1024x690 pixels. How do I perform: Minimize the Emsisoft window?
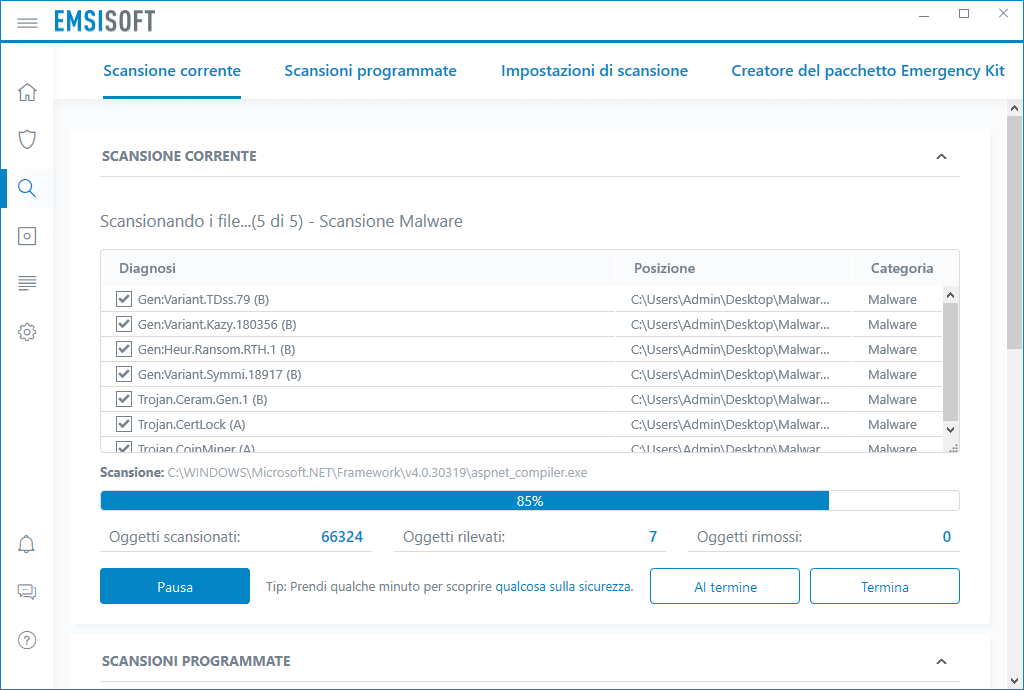click(924, 14)
